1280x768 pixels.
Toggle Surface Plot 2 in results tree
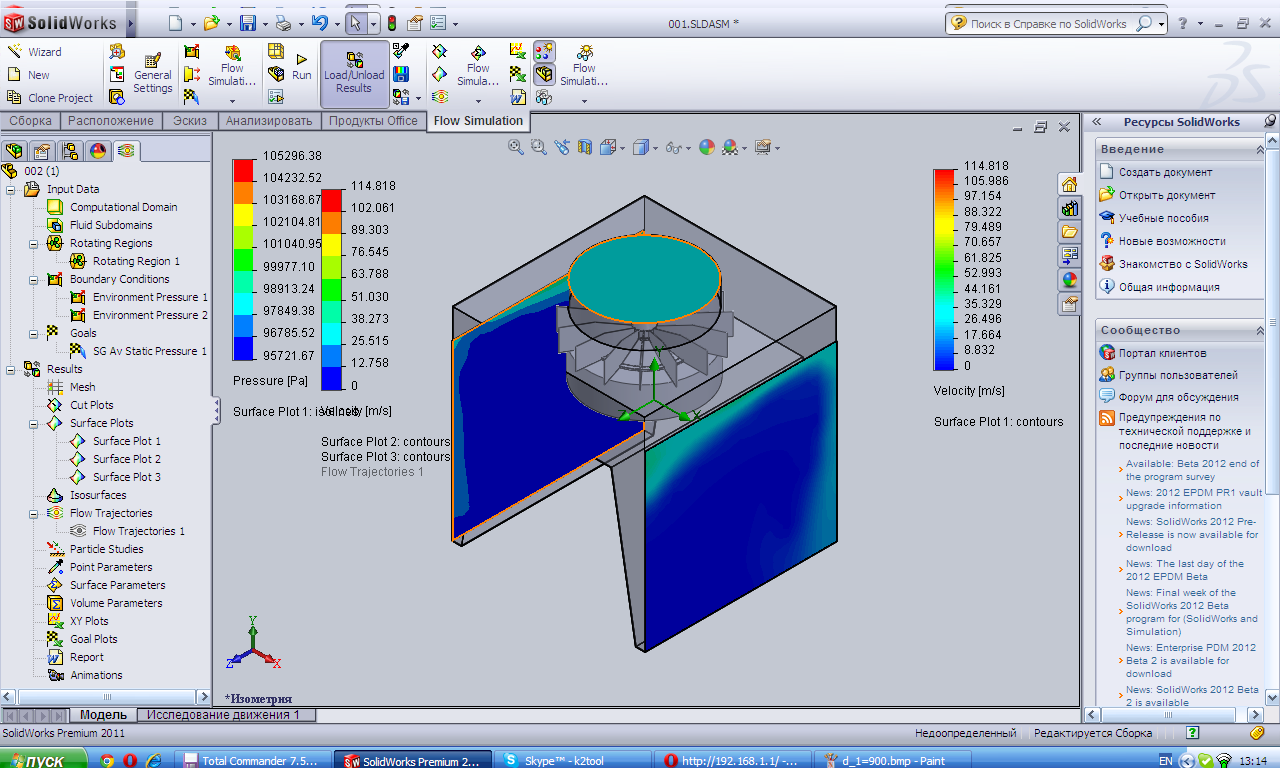coord(126,459)
